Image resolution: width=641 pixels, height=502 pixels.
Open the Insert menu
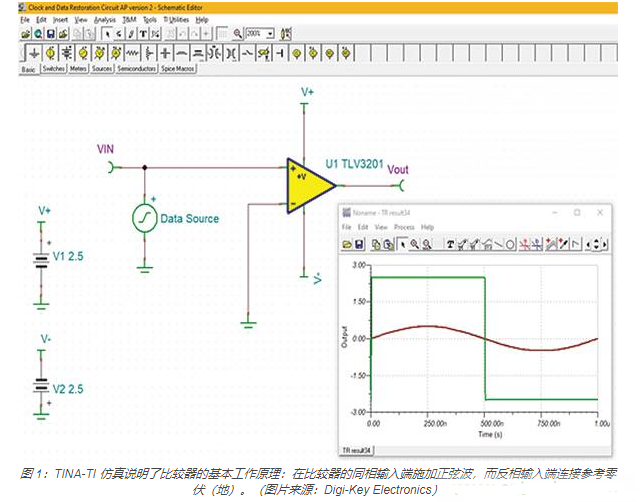point(60,20)
